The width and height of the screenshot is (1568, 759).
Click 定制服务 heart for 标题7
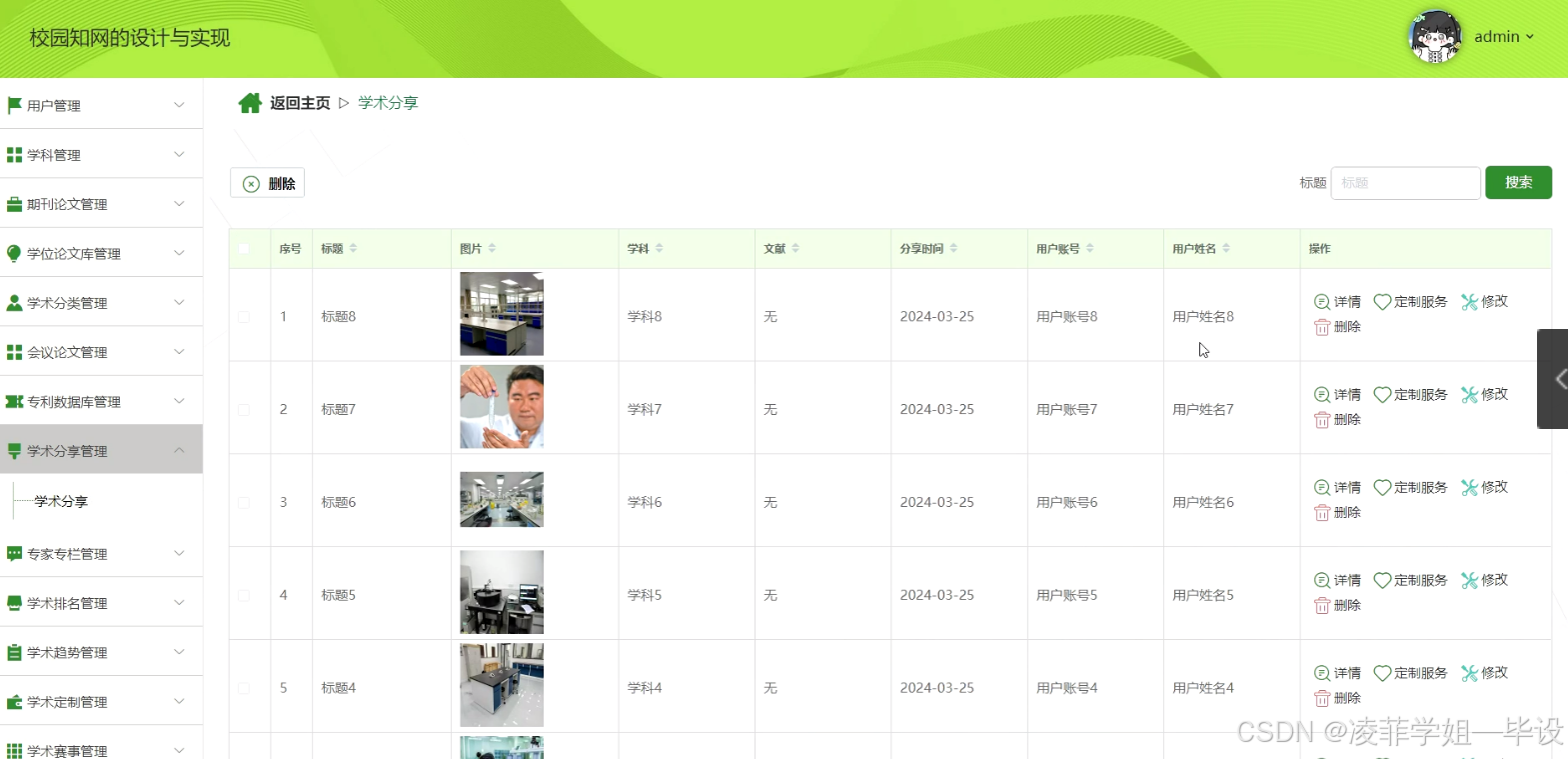(1382, 395)
